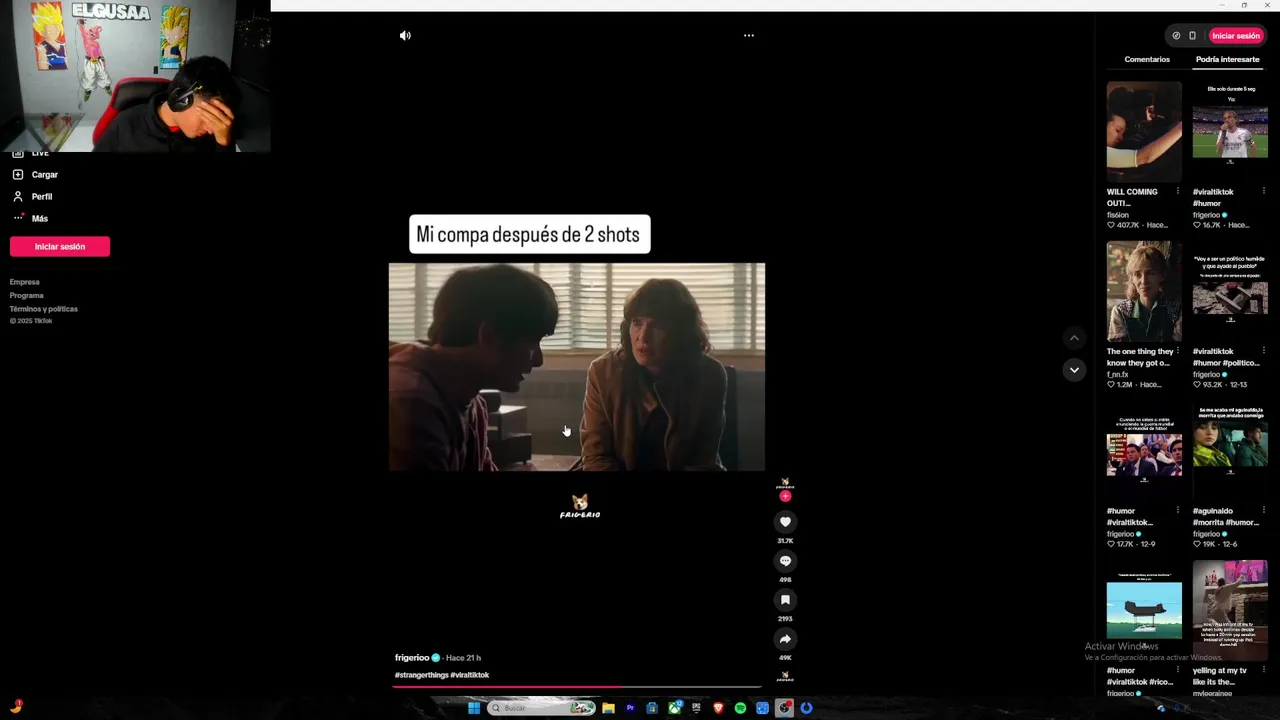Open the #aguinaldo #morrita video thumbnail
The width and height of the screenshot is (1280, 720).
1230,452
